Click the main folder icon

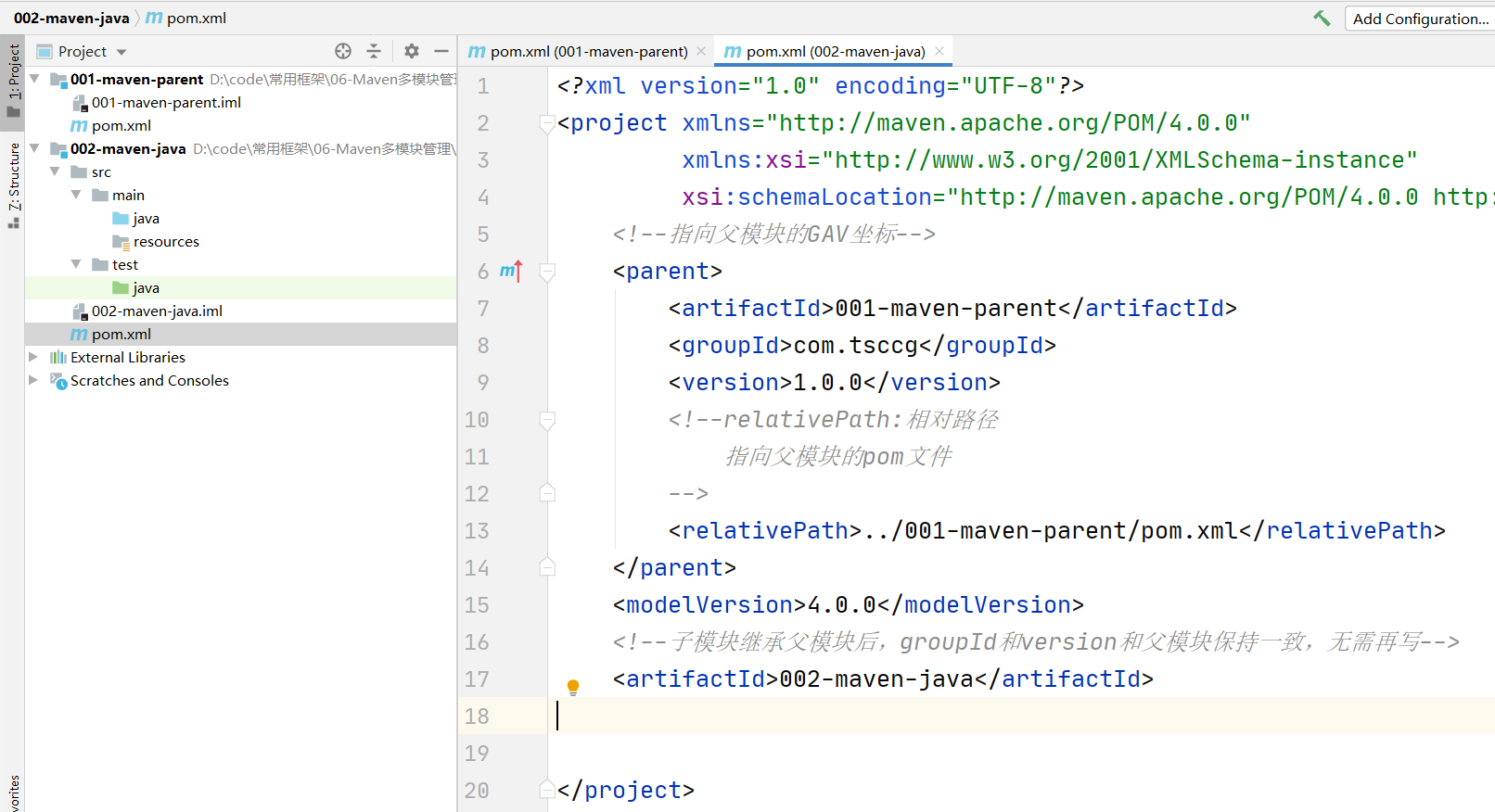100,195
